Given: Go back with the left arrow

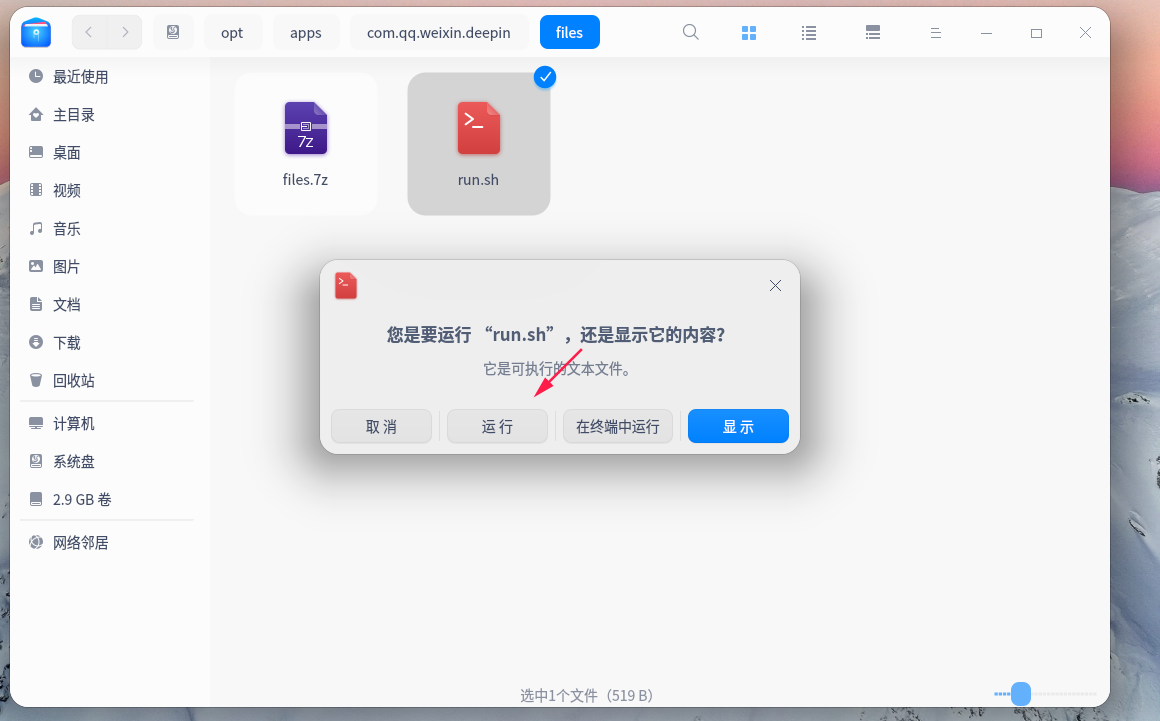Looking at the screenshot, I should pos(89,33).
